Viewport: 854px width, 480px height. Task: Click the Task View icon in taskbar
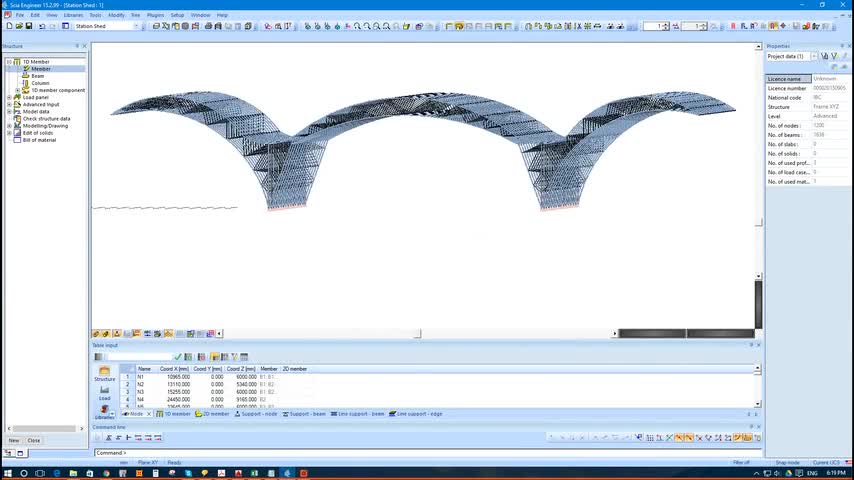point(40,473)
